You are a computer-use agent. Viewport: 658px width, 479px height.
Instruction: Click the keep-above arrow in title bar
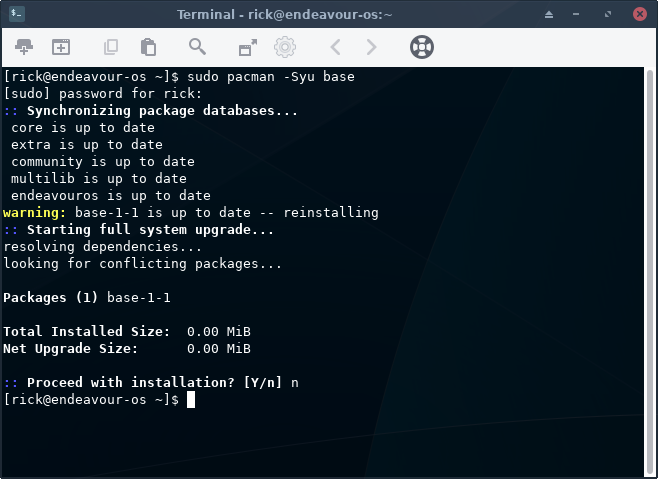point(549,15)
